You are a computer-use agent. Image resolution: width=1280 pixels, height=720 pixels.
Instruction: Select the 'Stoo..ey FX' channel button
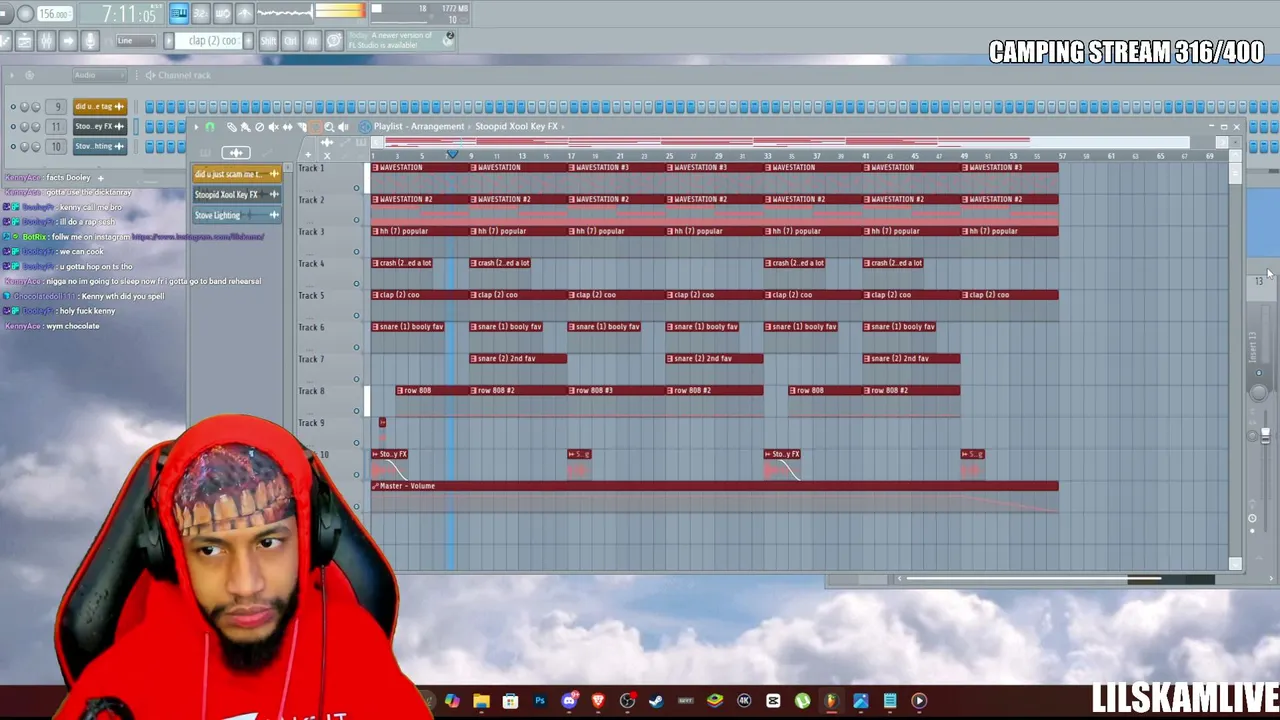99,126
